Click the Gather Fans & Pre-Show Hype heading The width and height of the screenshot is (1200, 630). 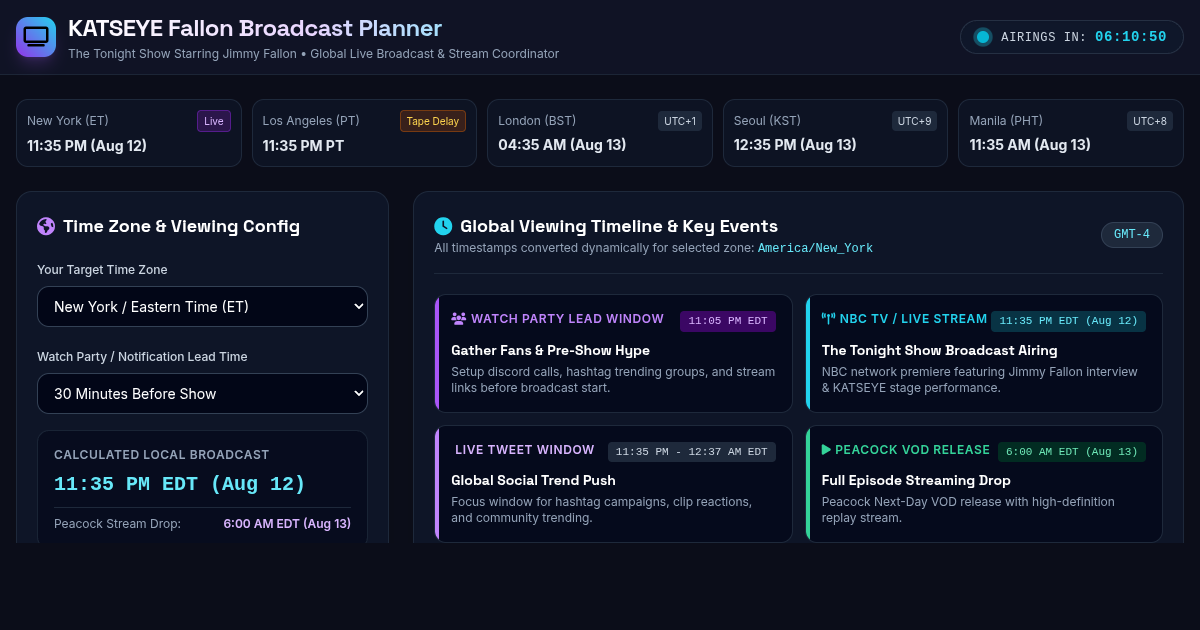point(550,350)
